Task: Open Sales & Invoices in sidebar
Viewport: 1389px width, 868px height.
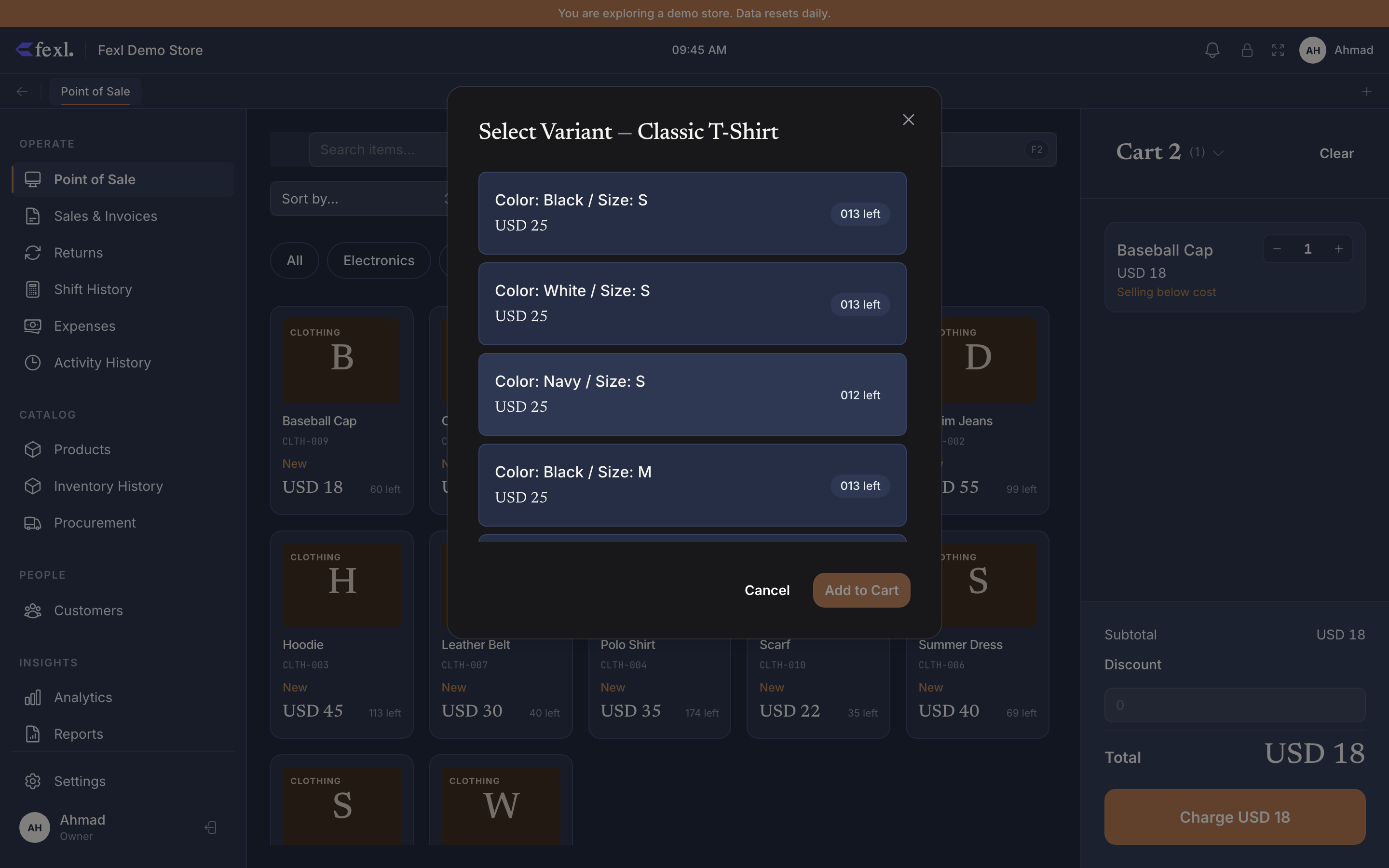Action: click(x=123, y=216)
